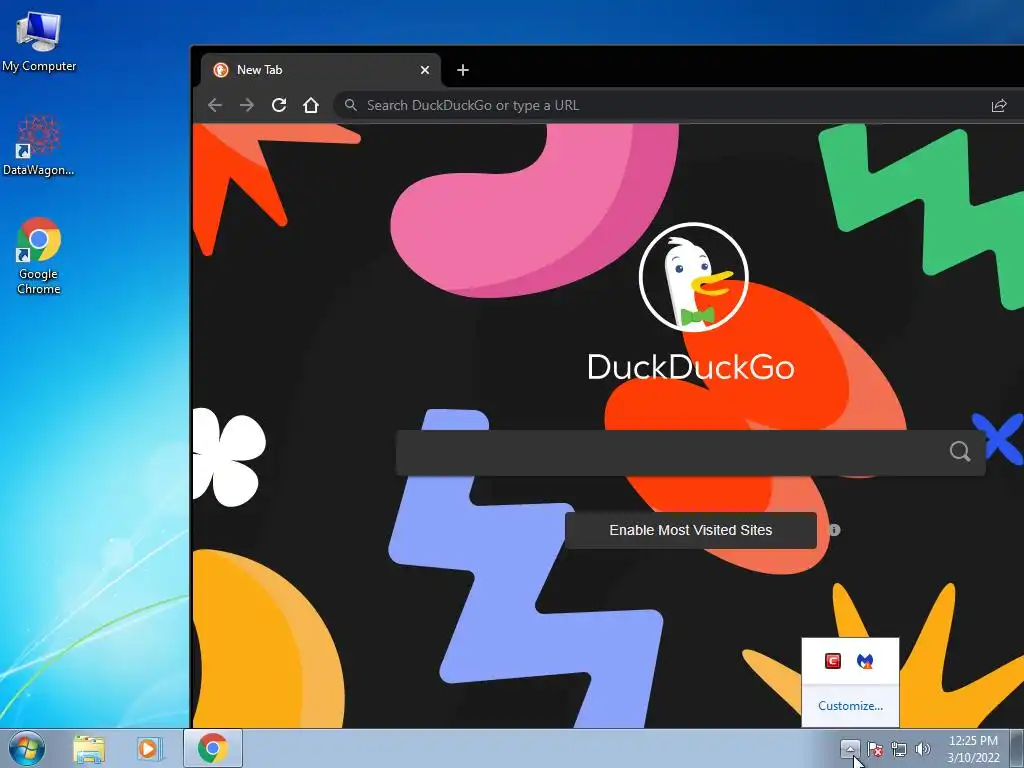Click Customize... in tray overflow popup
Image resolution: width=1024 pixels, height=768 pixels.
pyautogui.click(x=850, y=706)
